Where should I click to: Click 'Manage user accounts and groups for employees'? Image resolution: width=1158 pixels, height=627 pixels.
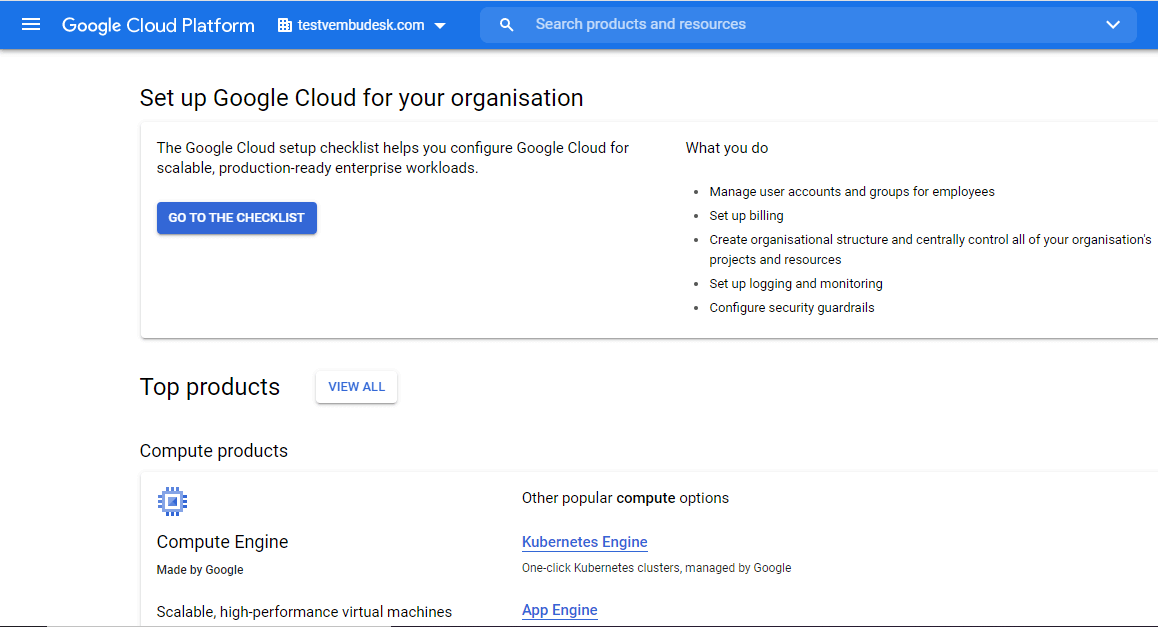coord(852,192)
